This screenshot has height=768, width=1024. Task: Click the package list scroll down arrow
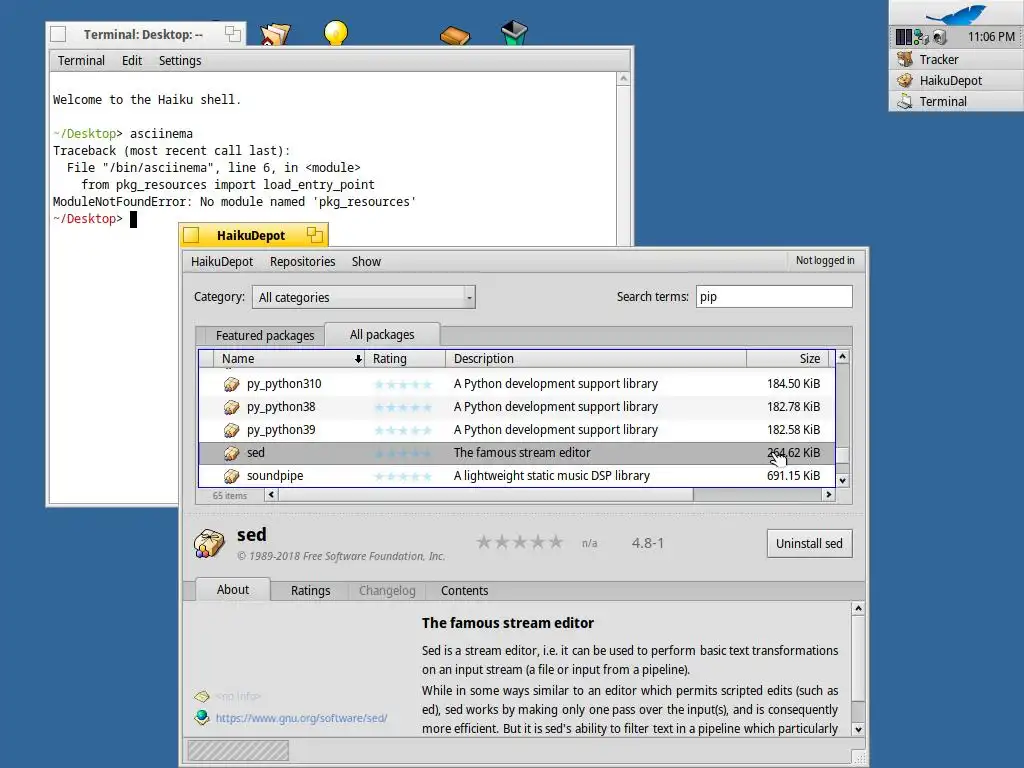click(842, 481)
